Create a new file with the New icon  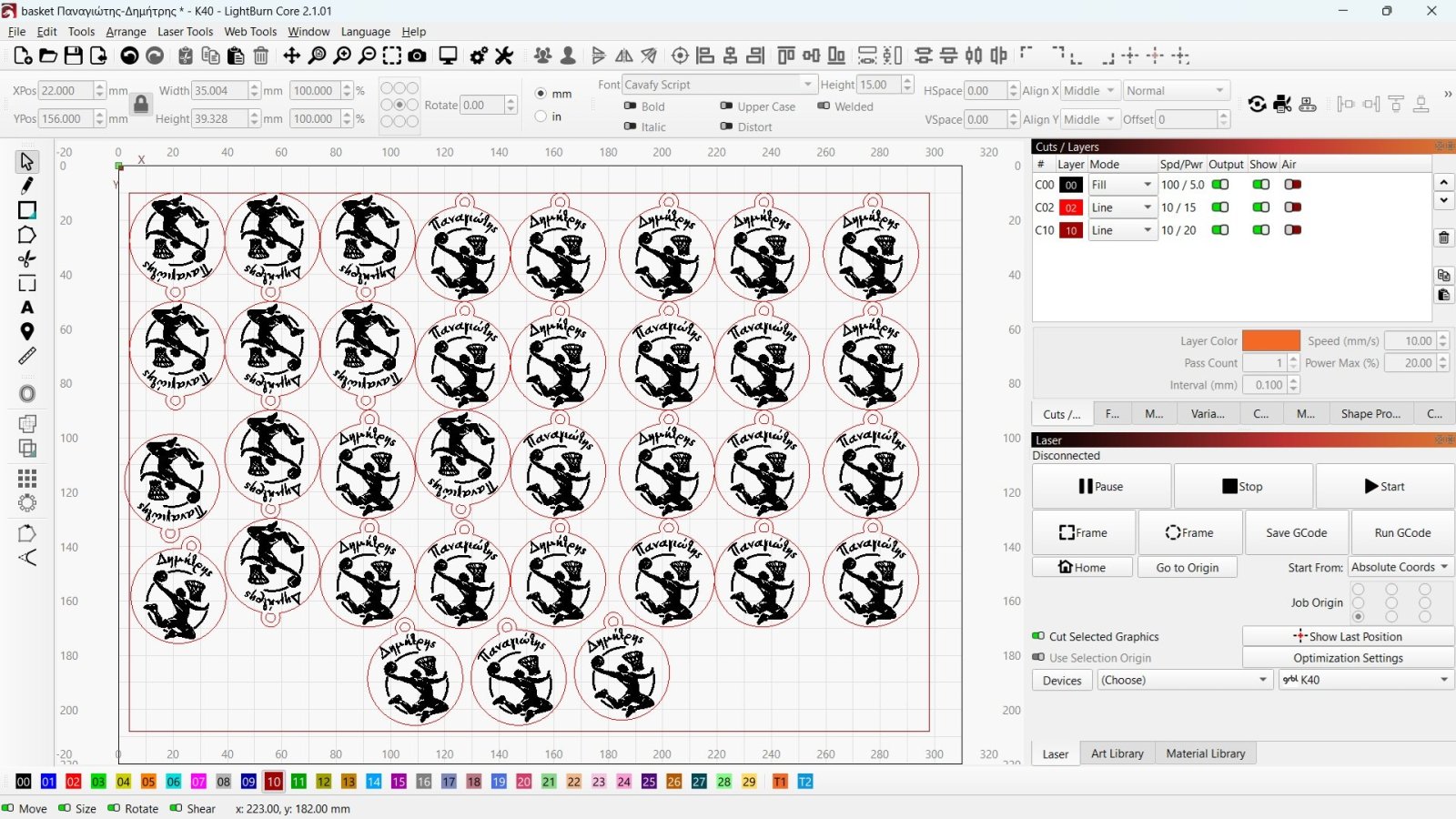click(x=23, y=56)
